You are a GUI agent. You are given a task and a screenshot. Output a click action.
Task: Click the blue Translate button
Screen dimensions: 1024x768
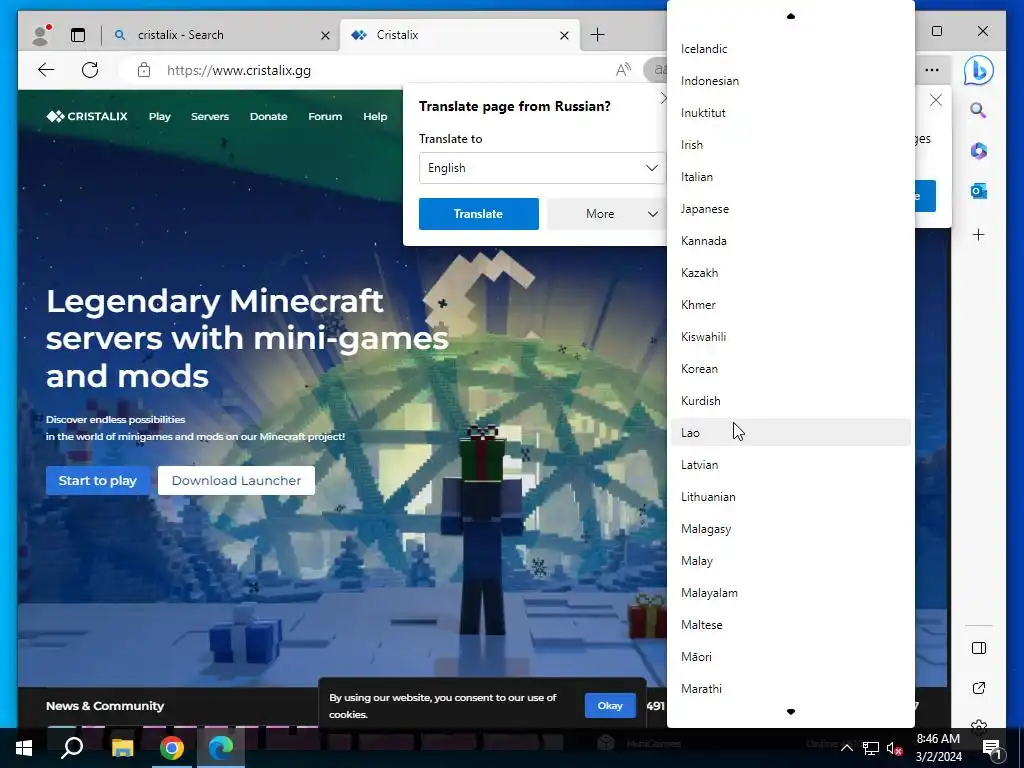[x=479, y=214]
